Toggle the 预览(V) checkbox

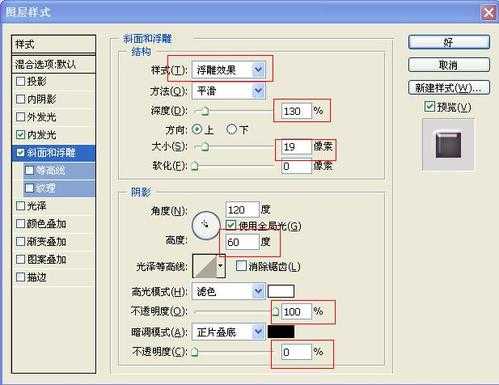click(x=429, y=107)
